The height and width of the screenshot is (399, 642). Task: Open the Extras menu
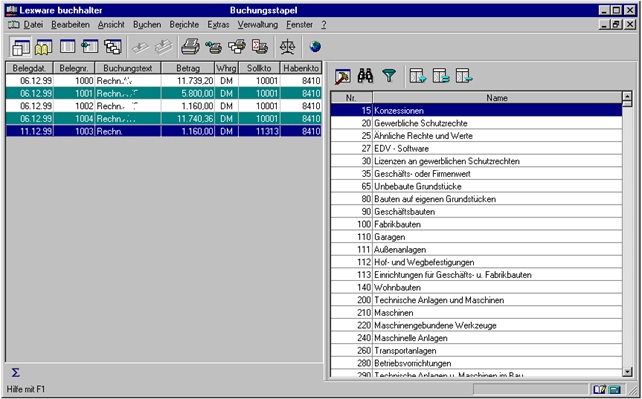(218, 25)
